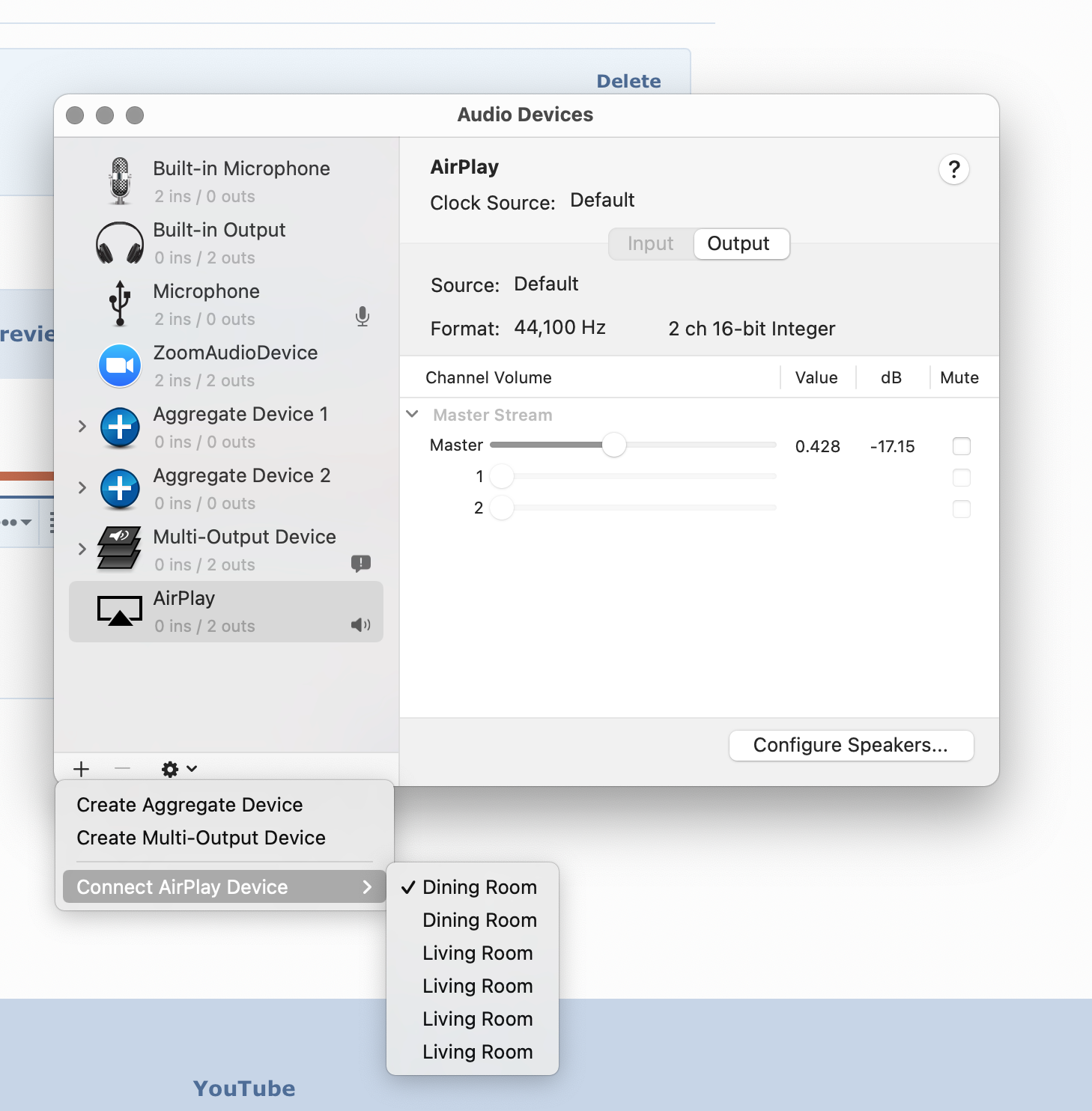Click the channel 1 volume slider
Screen dimensions: 1092x1111
pos(632,476)
